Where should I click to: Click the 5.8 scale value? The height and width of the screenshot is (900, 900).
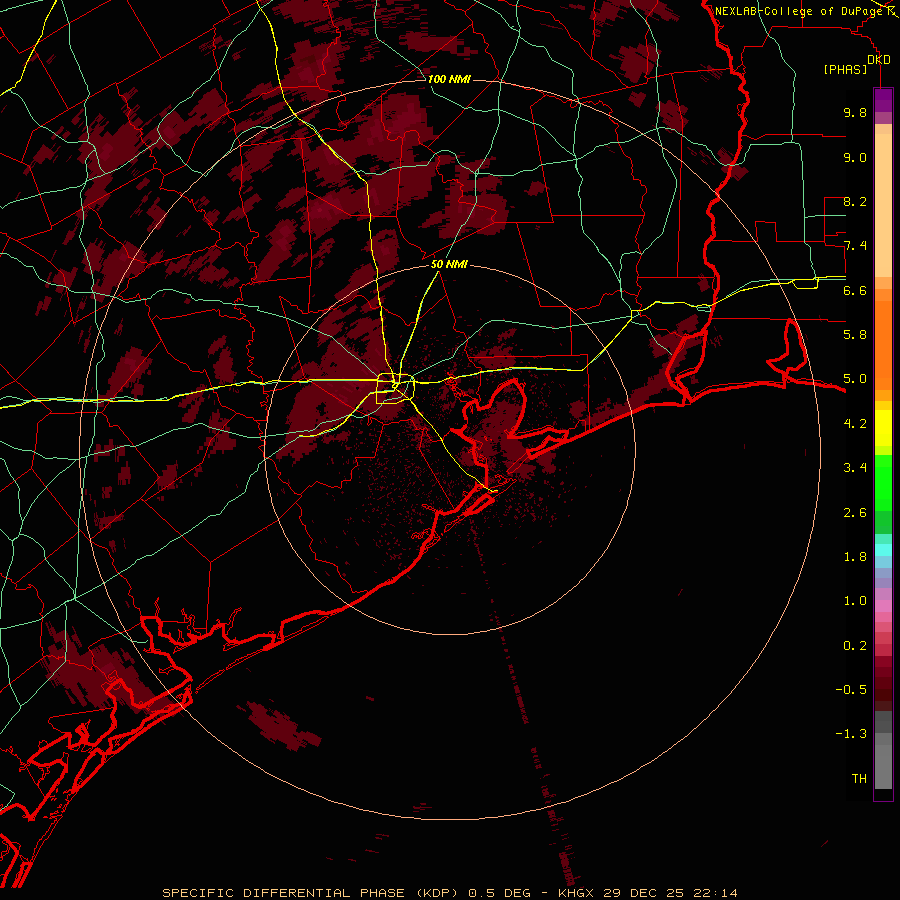pos(855,334)
